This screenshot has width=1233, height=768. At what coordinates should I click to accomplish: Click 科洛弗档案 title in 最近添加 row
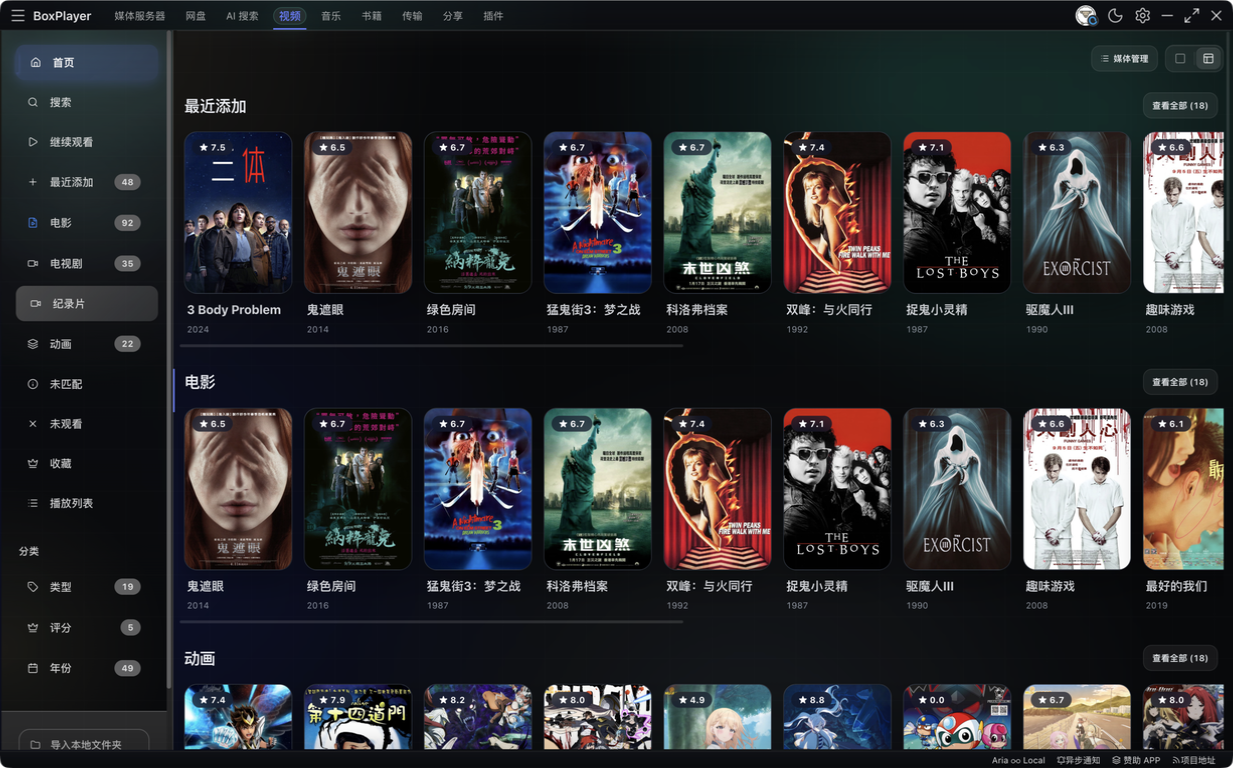tap(697, 310)
